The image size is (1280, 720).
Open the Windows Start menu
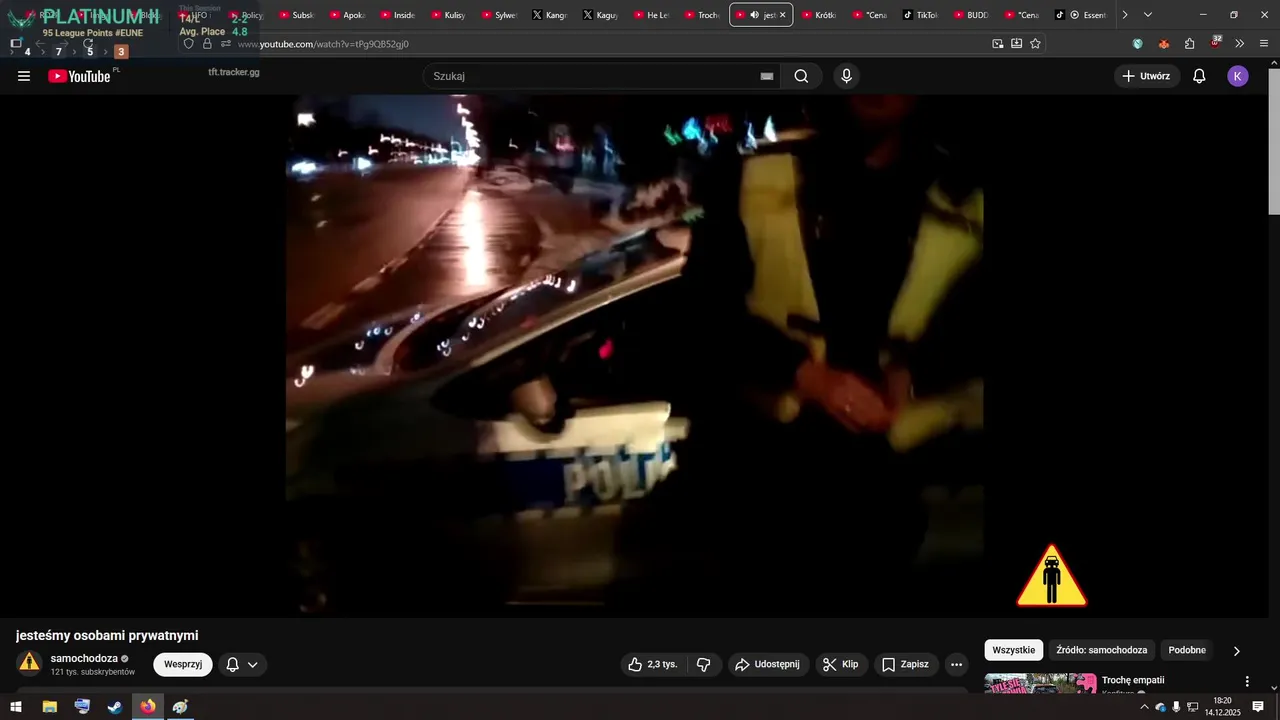[16, 707]
